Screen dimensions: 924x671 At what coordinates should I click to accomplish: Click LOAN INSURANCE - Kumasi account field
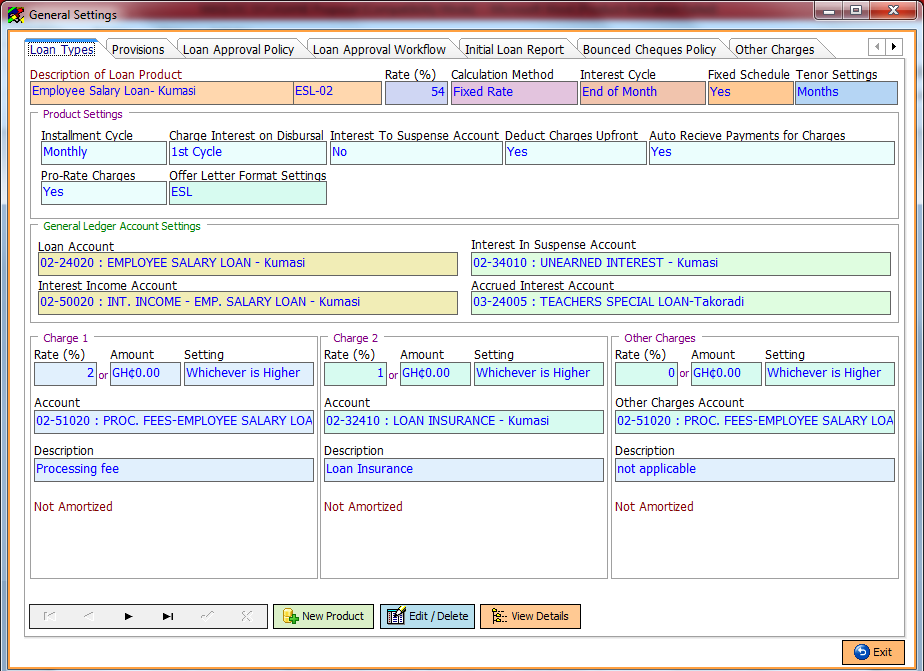(x=464, y=422)
